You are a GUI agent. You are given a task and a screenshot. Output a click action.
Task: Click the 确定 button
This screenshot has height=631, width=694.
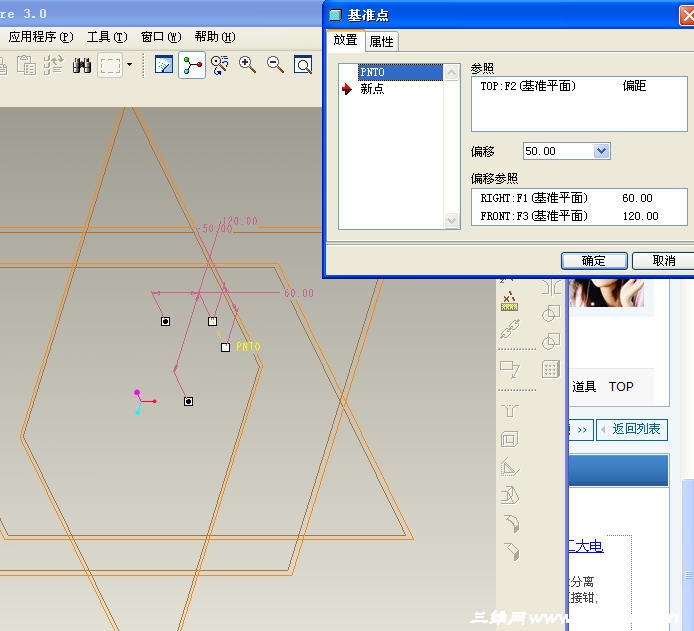pos(594,261)
